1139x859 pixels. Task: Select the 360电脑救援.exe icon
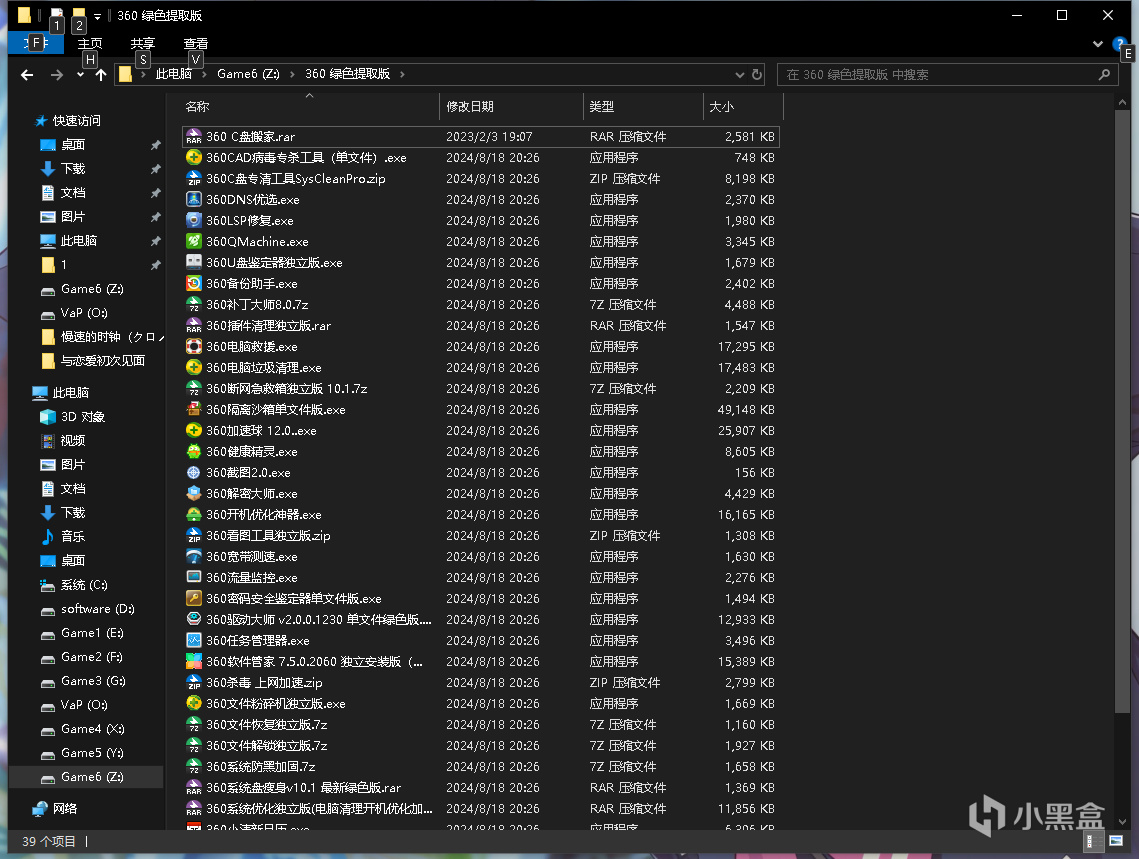pyautogui.click(x=193, y=346)
